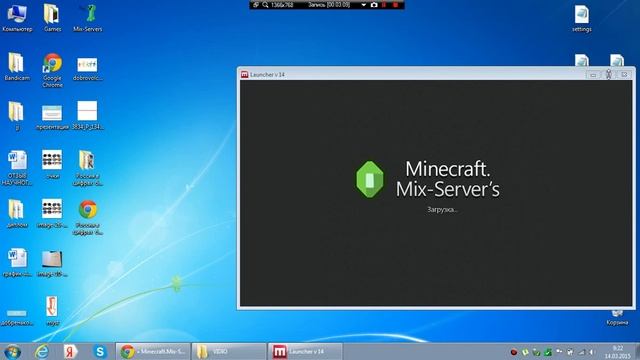
Task: Open the ОТЗЫВ НАУЧНОГ... Word document
Action: [17, 167]
